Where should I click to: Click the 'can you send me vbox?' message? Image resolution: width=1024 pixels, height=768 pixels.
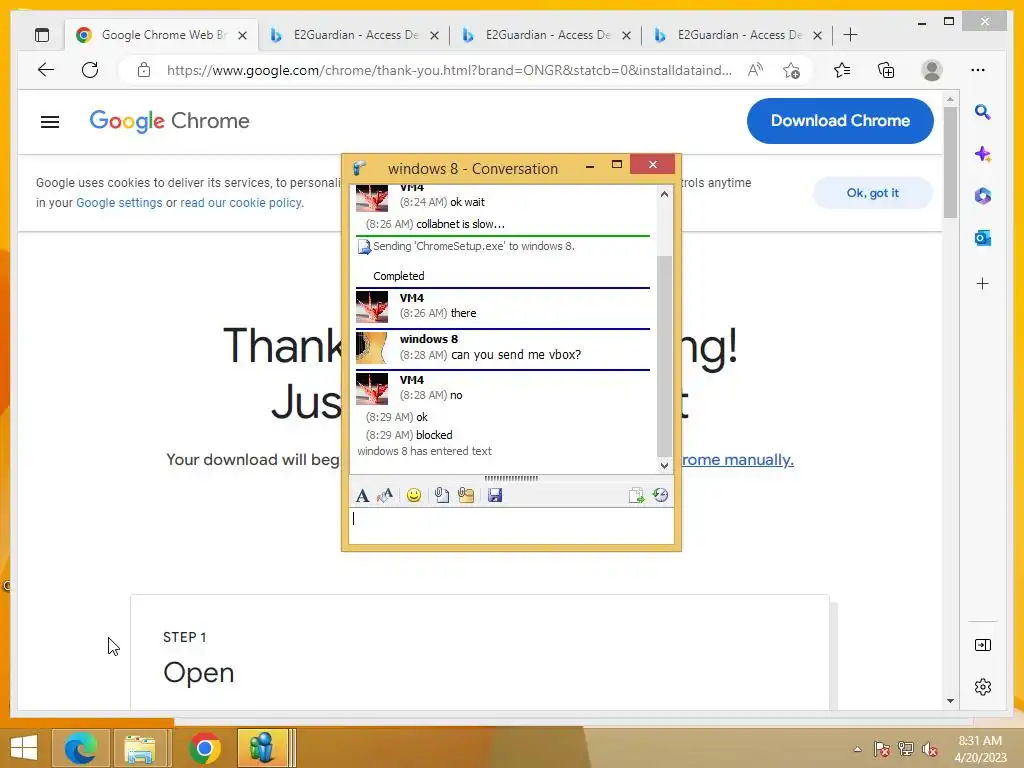[516, 355]
